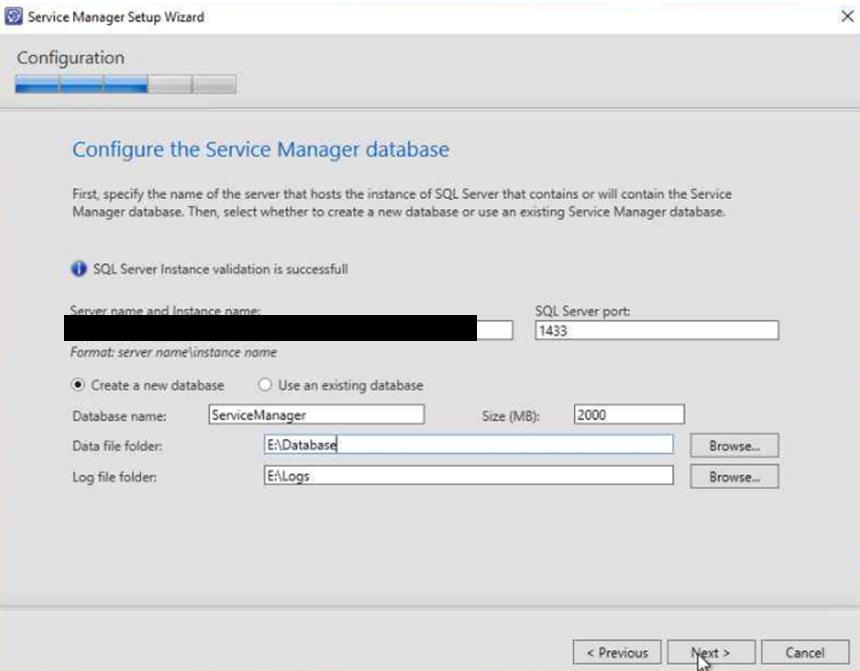Browse for the Log file folder

point(734,477)
